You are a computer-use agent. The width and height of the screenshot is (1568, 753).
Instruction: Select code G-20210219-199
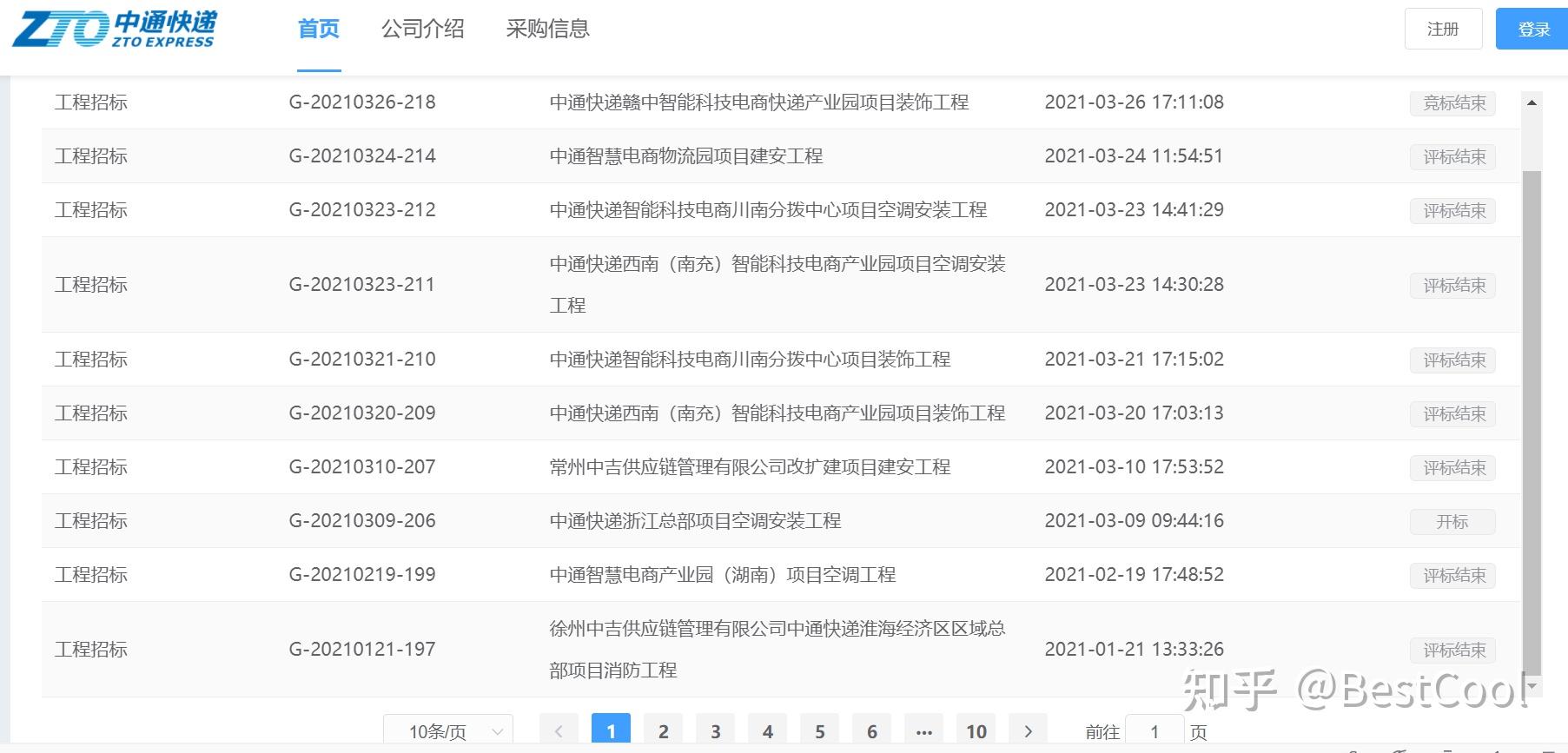[362, 575]
